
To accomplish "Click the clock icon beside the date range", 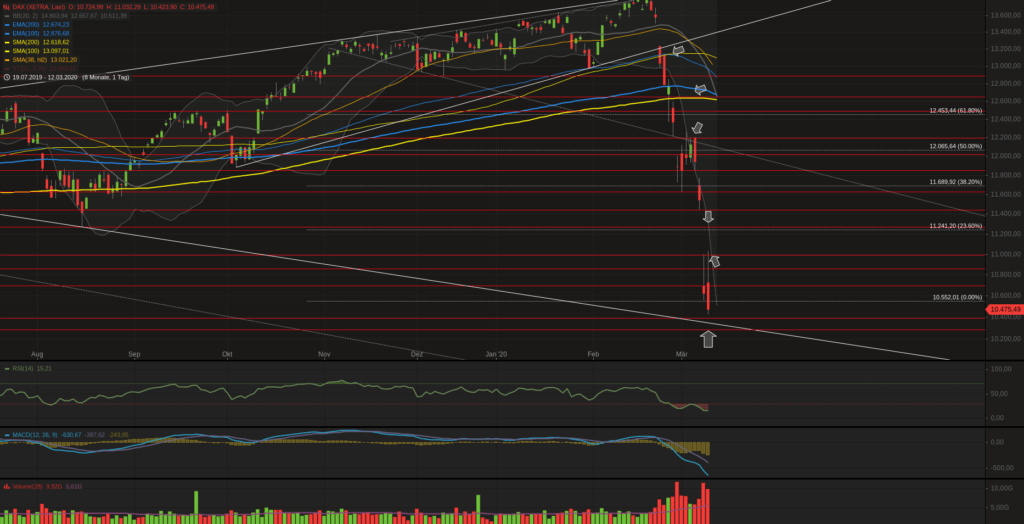I will (6, 77).
